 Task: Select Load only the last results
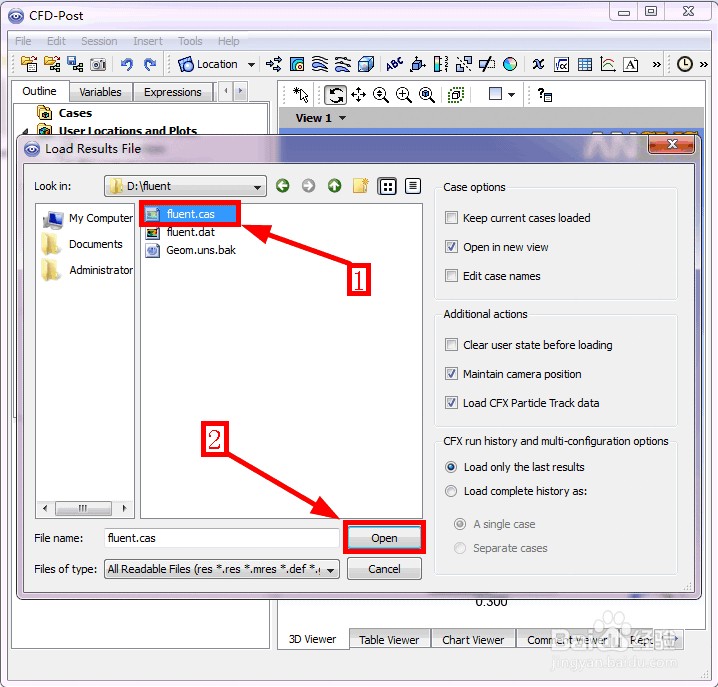pyautogui.click(x=451, y=467)
